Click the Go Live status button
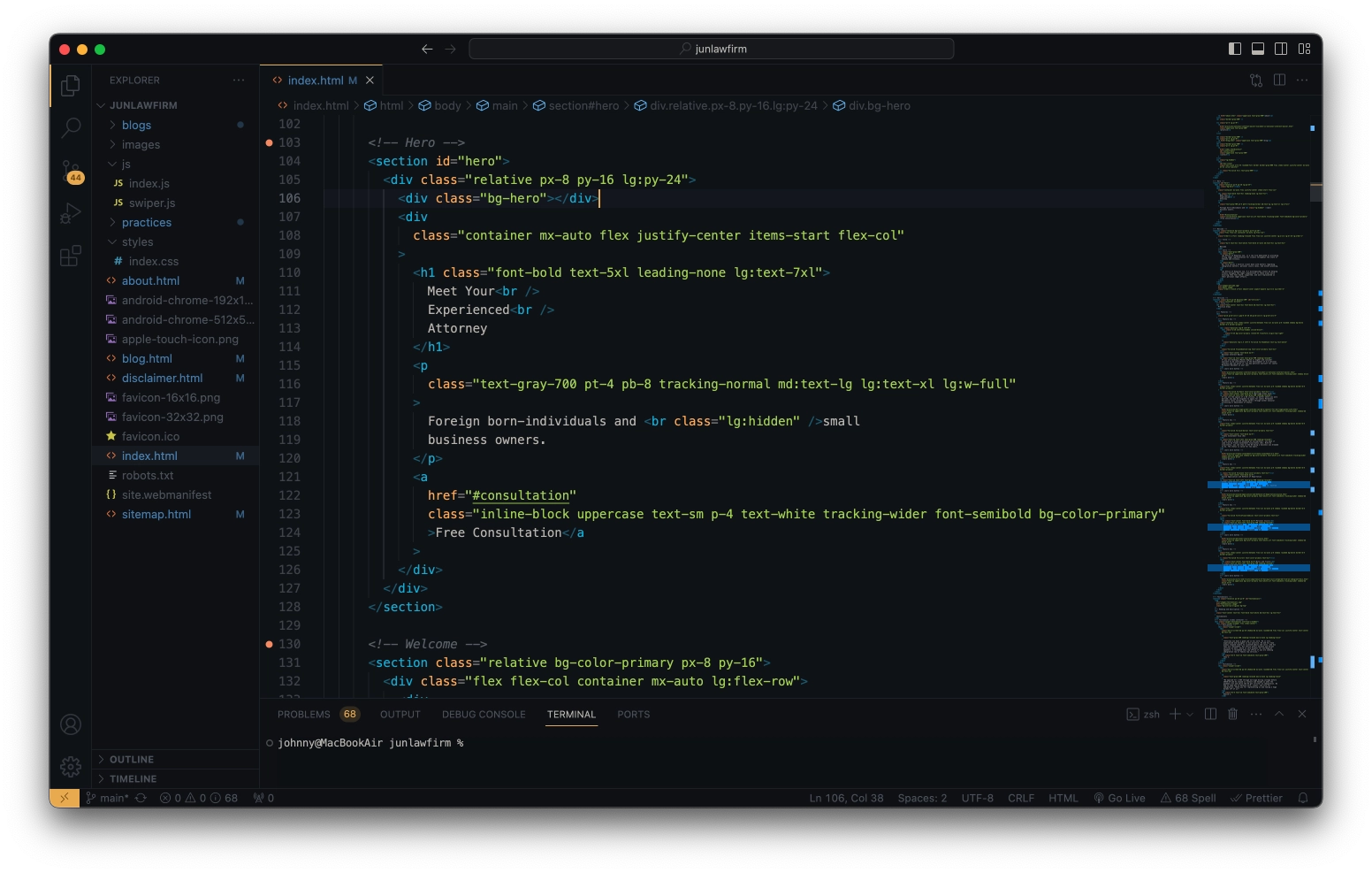Image resolution: width=1372 pixels, height=873 pixels. [x=1119, y=798]
